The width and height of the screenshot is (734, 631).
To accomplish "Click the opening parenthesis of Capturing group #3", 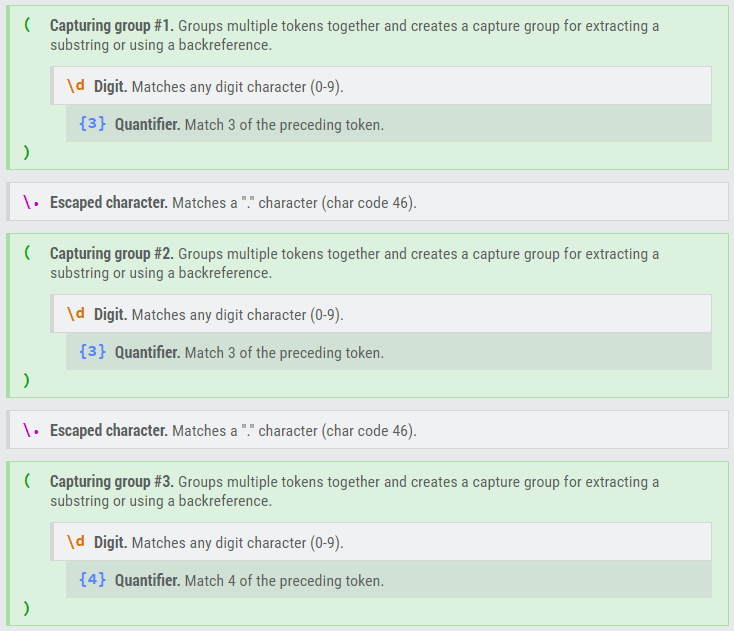I will pyautogui.click(x=26, y=482).
